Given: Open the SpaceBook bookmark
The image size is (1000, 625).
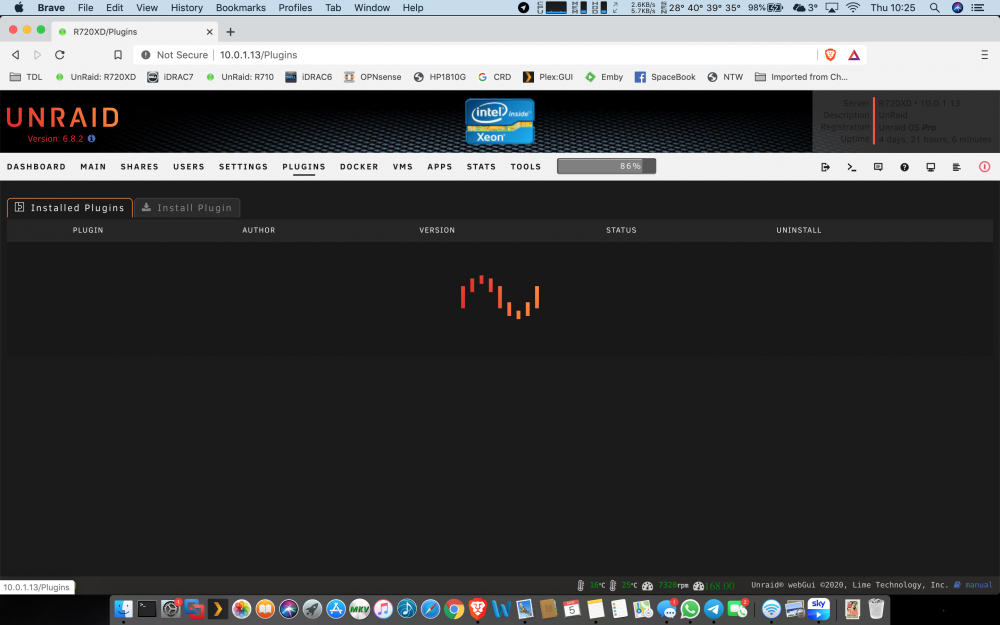Looking at the screenshot, I should pos(665,77).
